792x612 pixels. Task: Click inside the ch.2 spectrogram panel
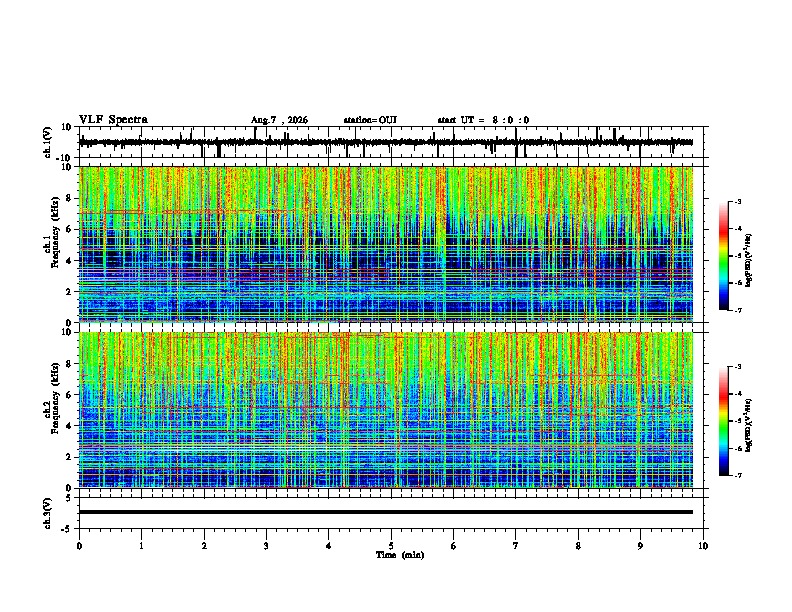click(386, 410)
